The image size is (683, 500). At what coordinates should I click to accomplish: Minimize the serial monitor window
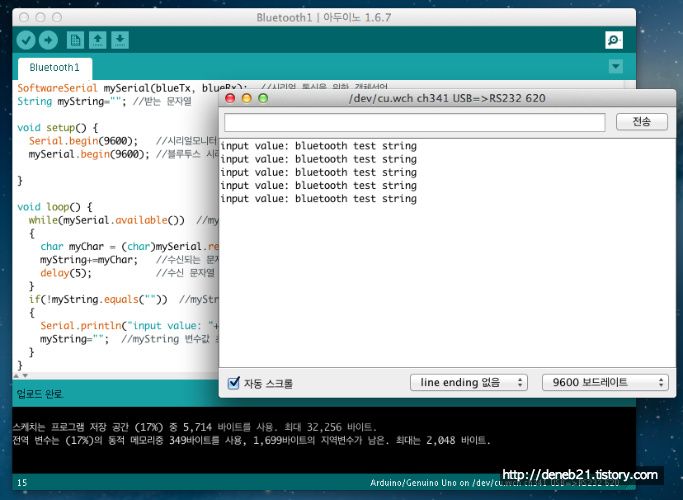coord(247,98)
